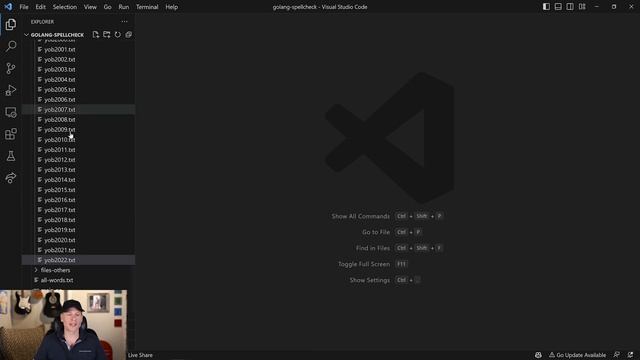Image resolution: width=640 pixels, height=360 pixels.
Task: Open yob2003.txt in the file tree
Action: (x=78, y=69)
